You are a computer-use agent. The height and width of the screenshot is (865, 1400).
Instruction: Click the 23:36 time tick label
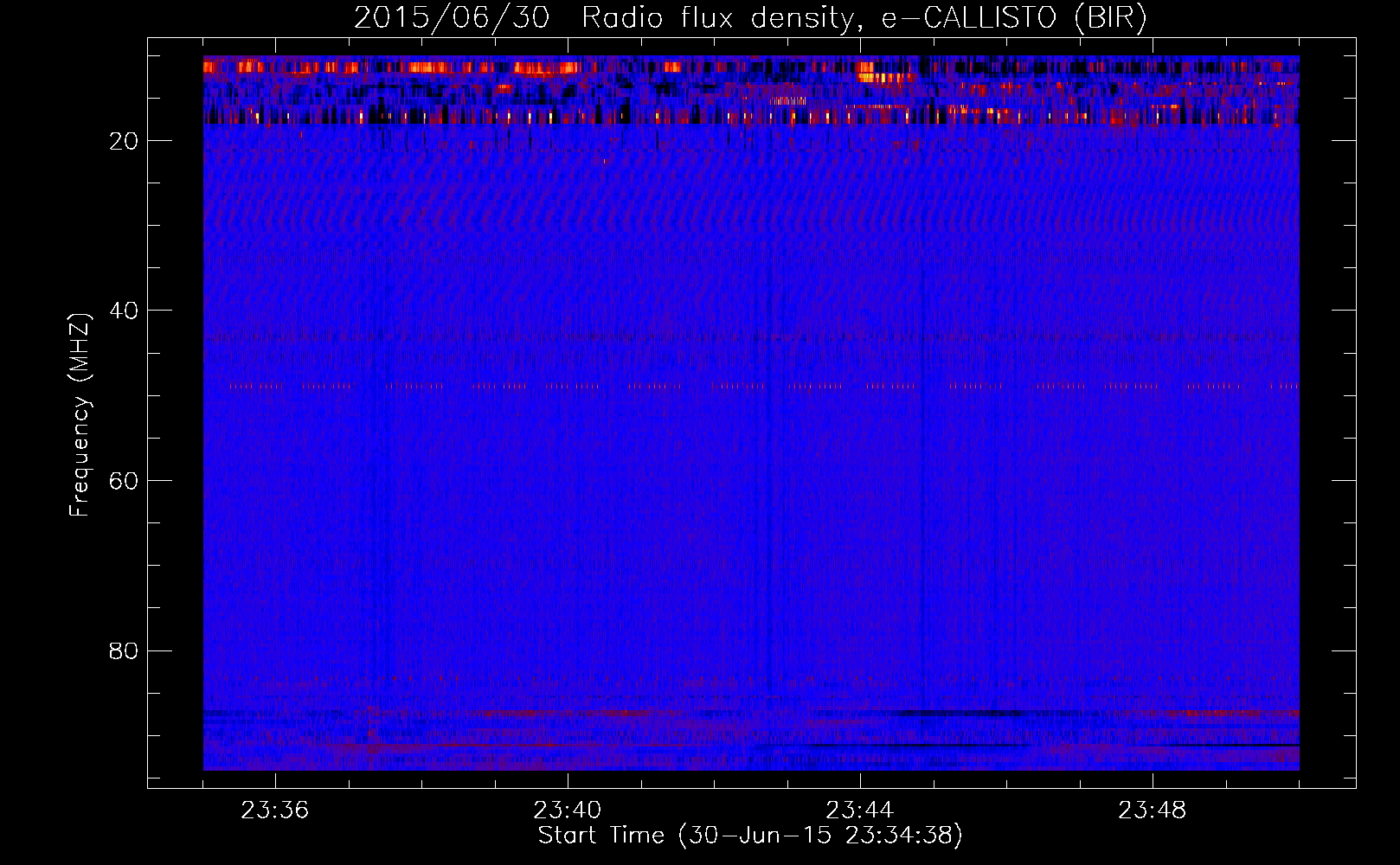pos(275,810)
